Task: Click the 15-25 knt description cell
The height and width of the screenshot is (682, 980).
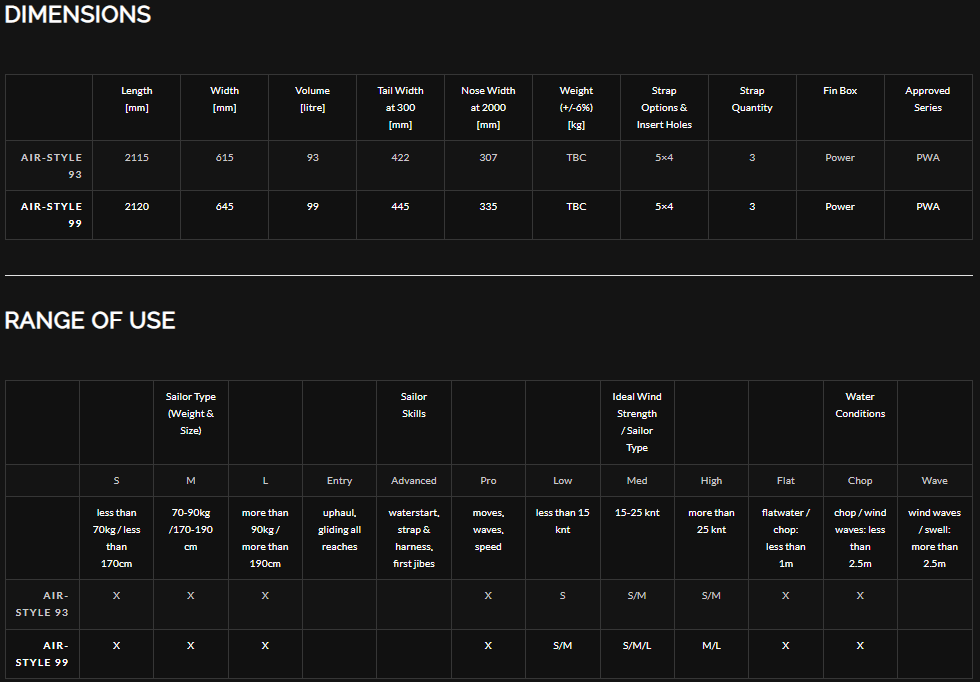Action: pos(637,513)
